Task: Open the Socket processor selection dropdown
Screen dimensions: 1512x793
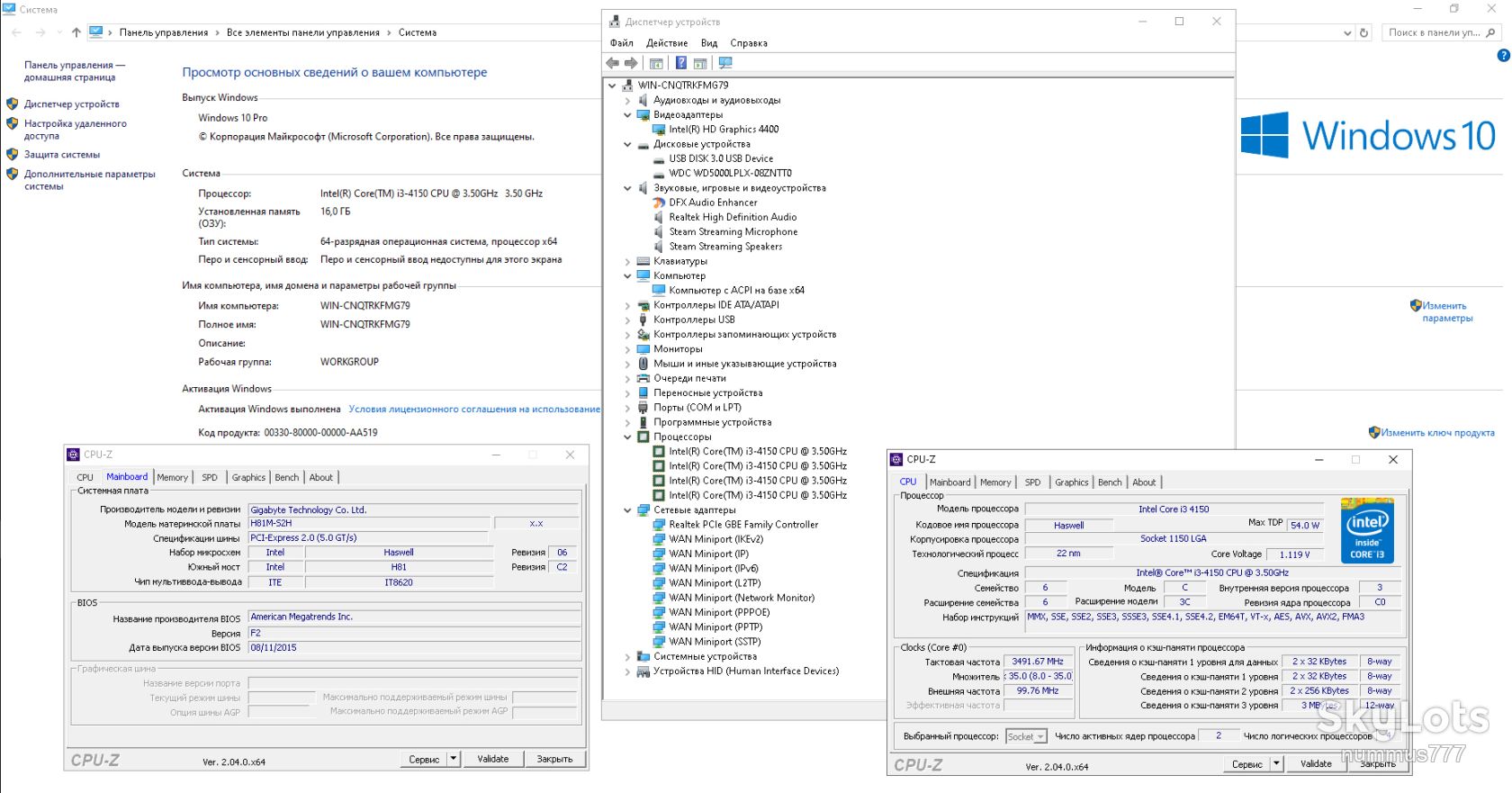Action: click(x=1026, y=736)
